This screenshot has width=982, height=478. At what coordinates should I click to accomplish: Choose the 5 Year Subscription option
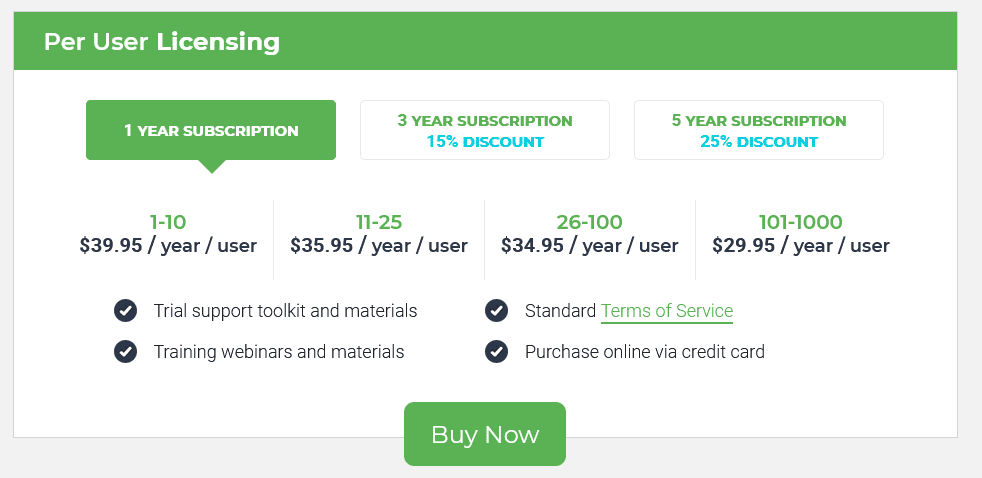(759, 130)
